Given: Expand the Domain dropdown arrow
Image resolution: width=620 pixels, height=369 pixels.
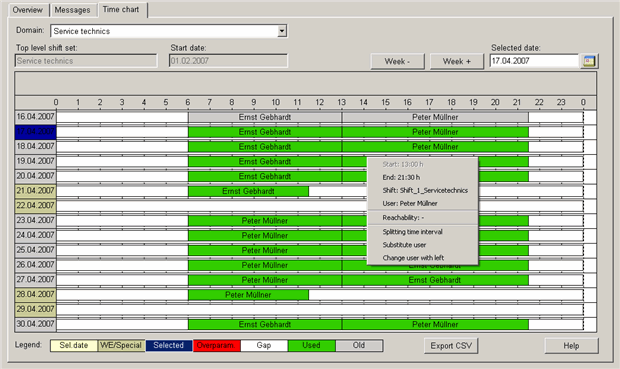Looking at the screenshot, I should pos(282,31).
